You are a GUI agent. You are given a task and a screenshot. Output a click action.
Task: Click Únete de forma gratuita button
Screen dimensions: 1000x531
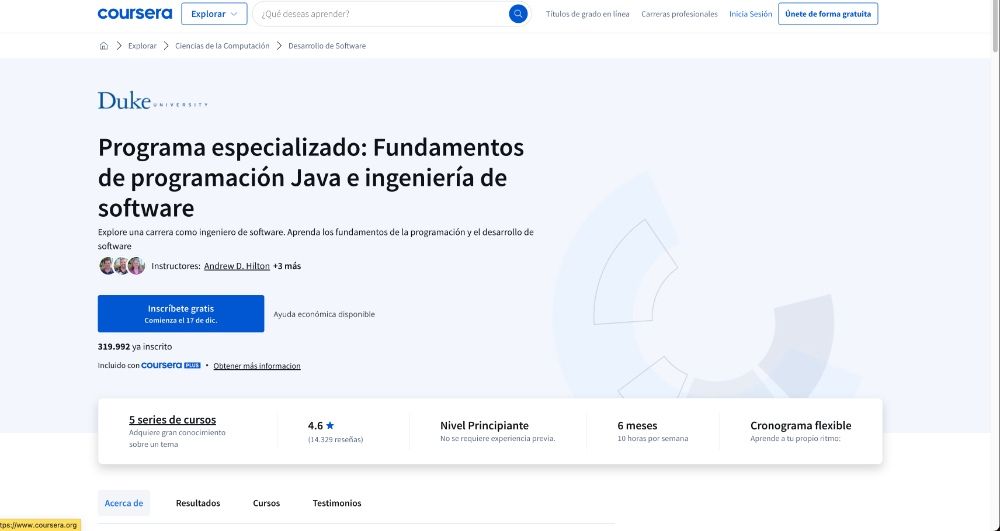(828, 14)
